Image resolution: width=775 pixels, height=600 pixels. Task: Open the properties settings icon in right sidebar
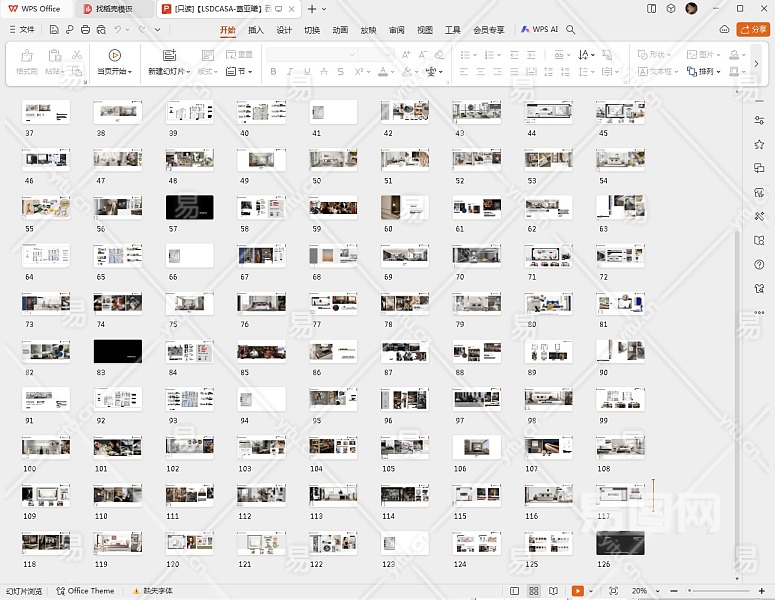[760, 120]
